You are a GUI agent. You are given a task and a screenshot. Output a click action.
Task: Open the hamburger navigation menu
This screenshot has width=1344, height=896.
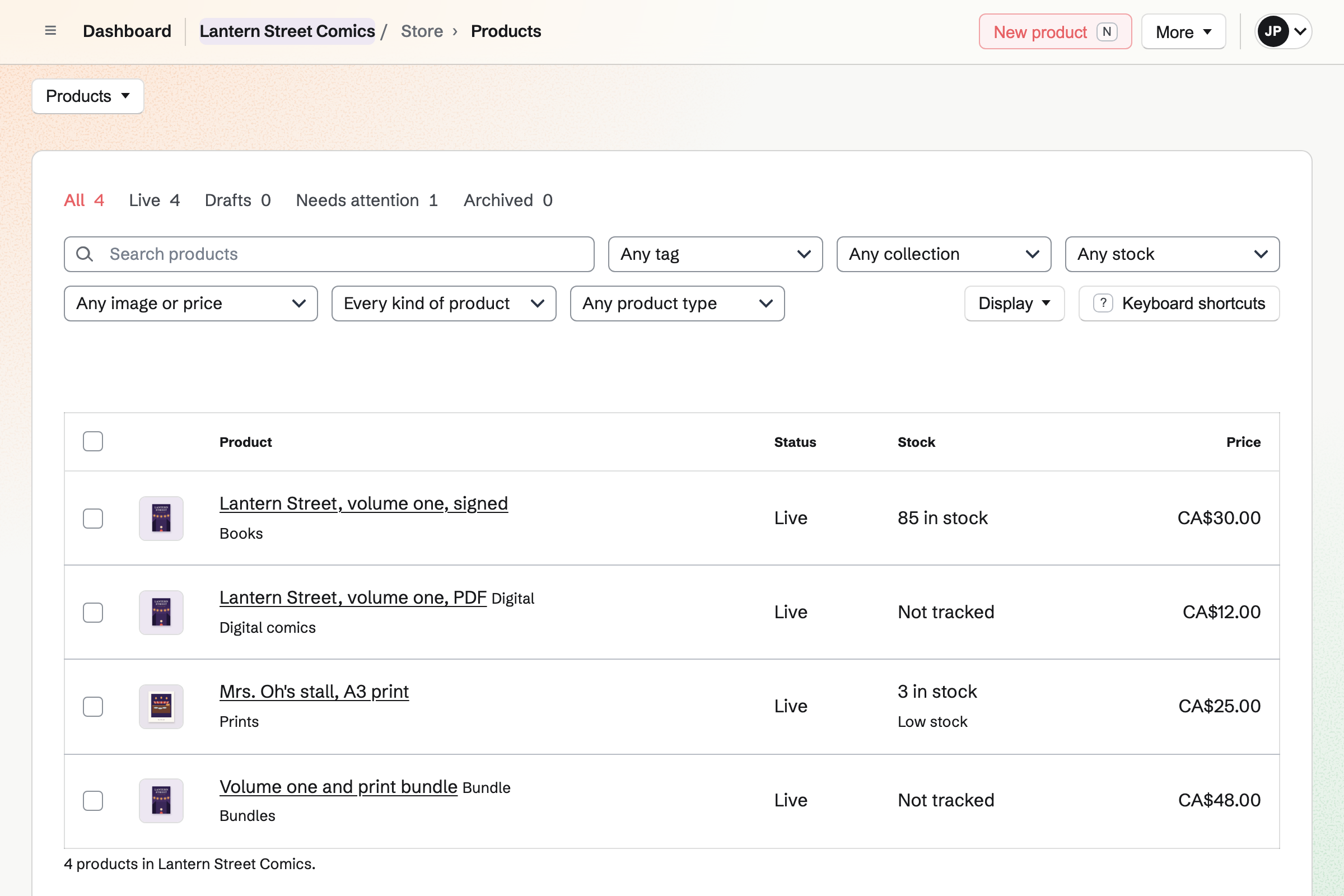tap(50, 31)
